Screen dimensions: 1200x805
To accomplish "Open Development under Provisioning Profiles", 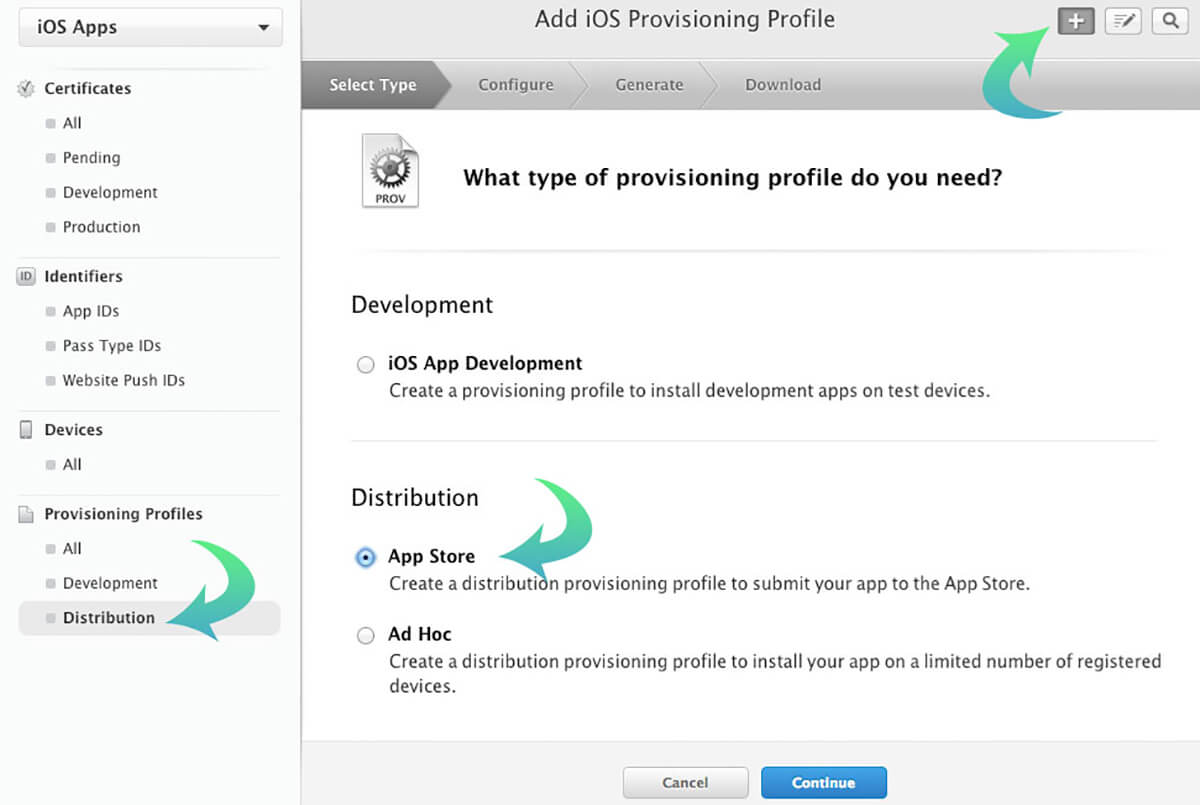I will [x=110, y=583].
